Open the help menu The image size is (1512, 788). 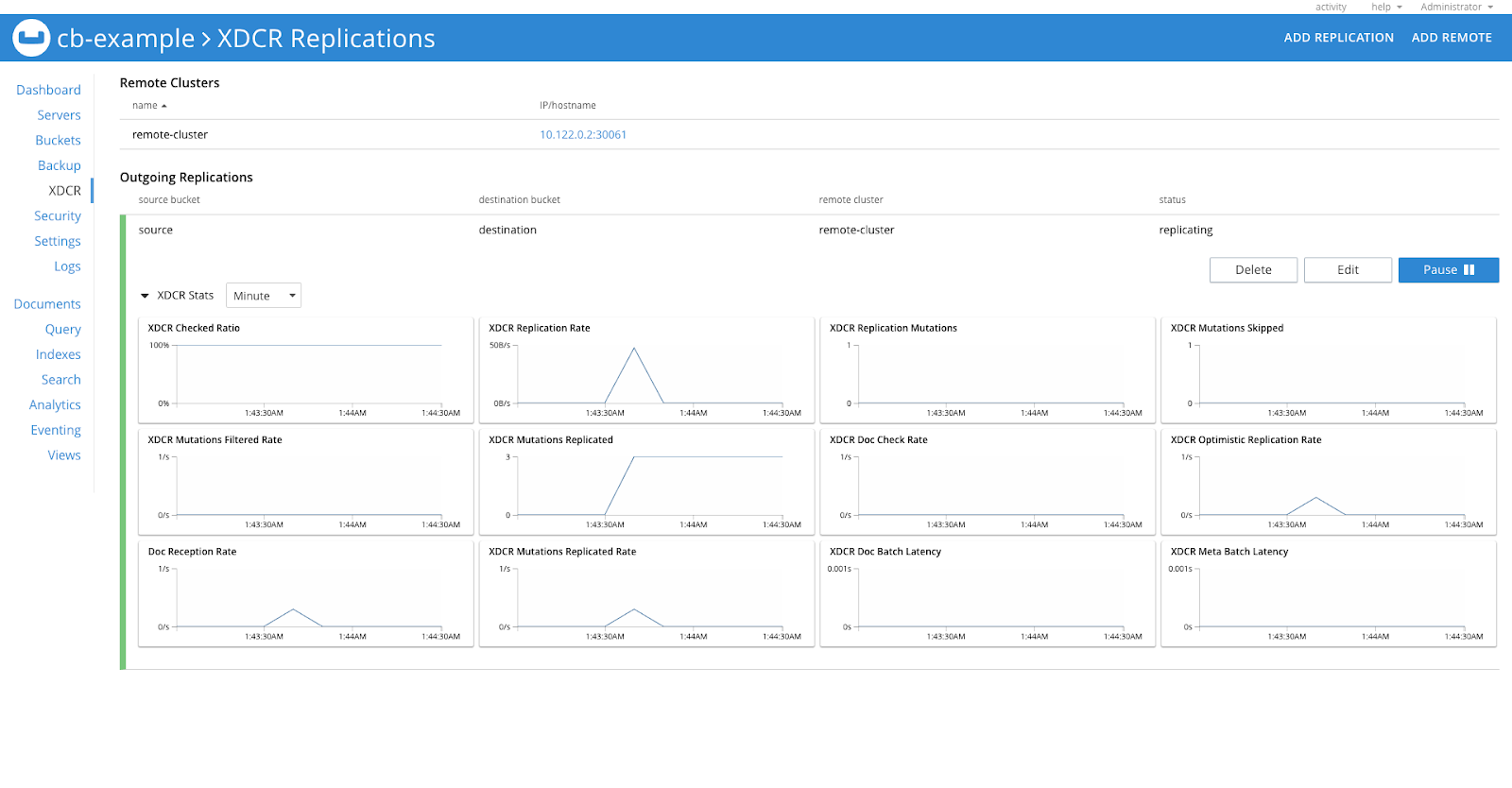coord(1385,7)
